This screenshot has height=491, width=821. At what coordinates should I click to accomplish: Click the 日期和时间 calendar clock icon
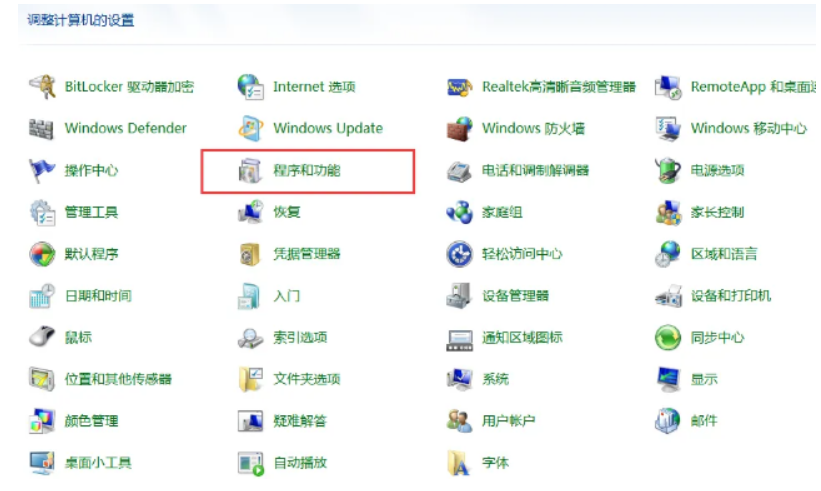[x=42, y=296]
